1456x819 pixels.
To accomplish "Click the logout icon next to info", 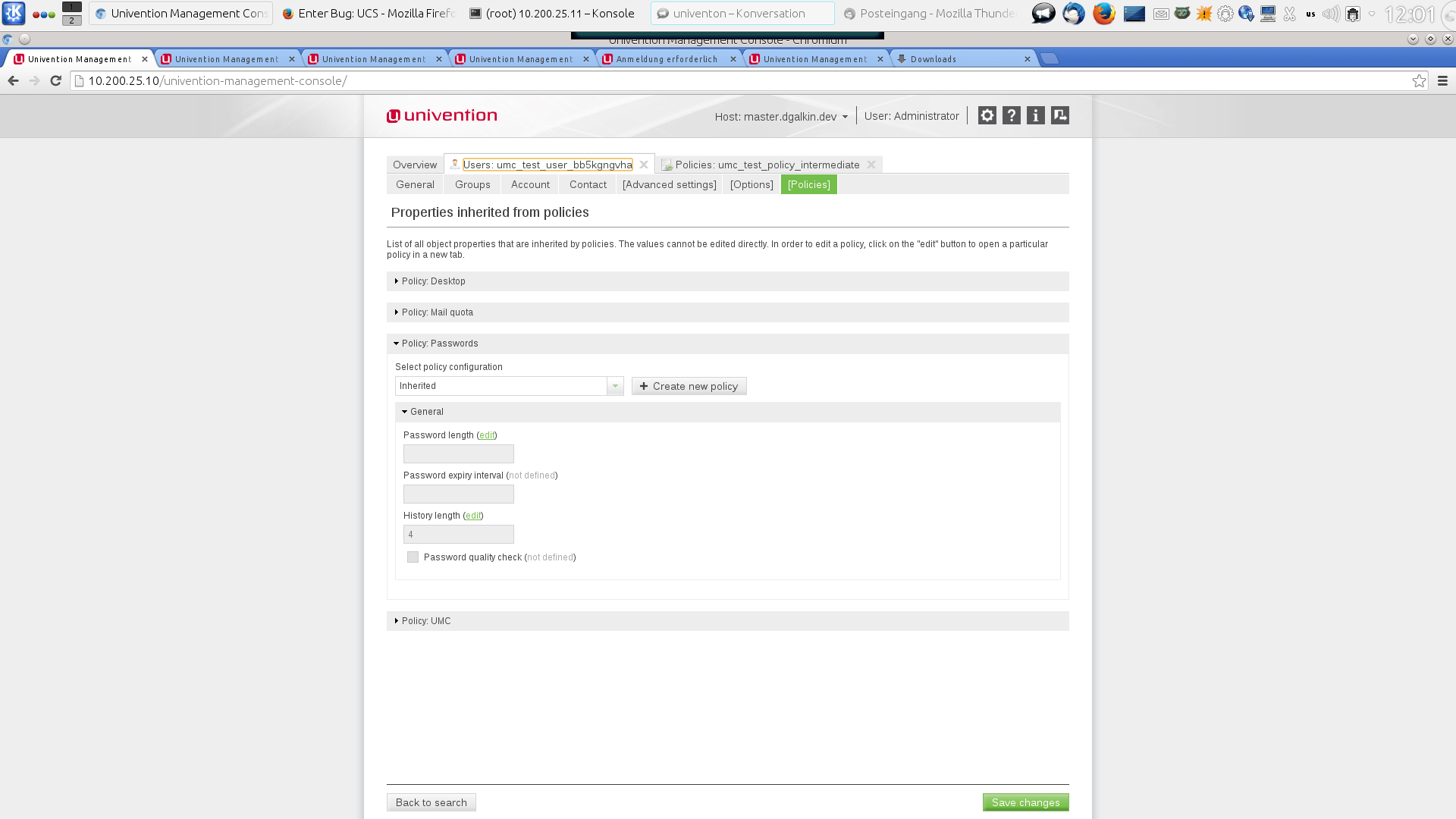I will 1060,115.
